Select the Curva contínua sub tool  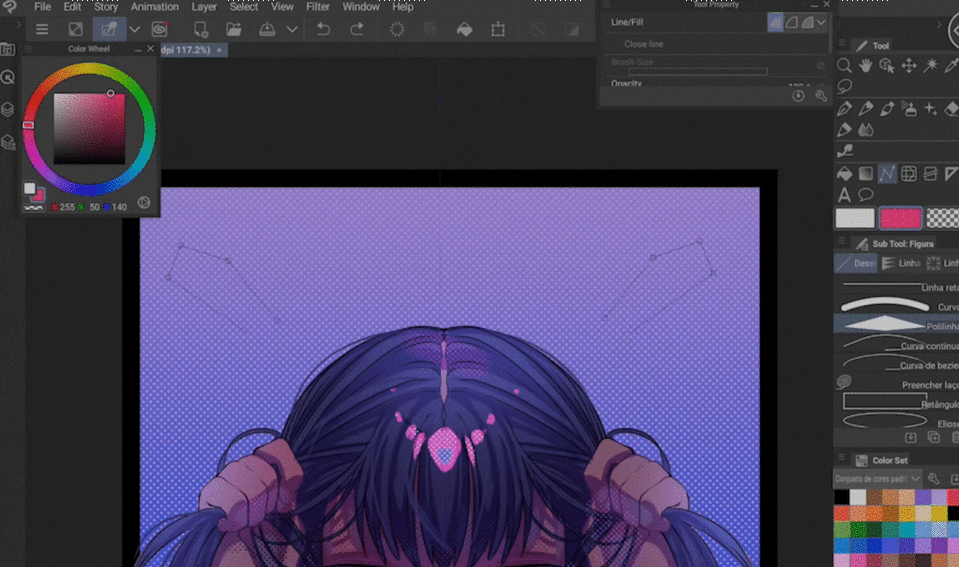pos(897,345)
